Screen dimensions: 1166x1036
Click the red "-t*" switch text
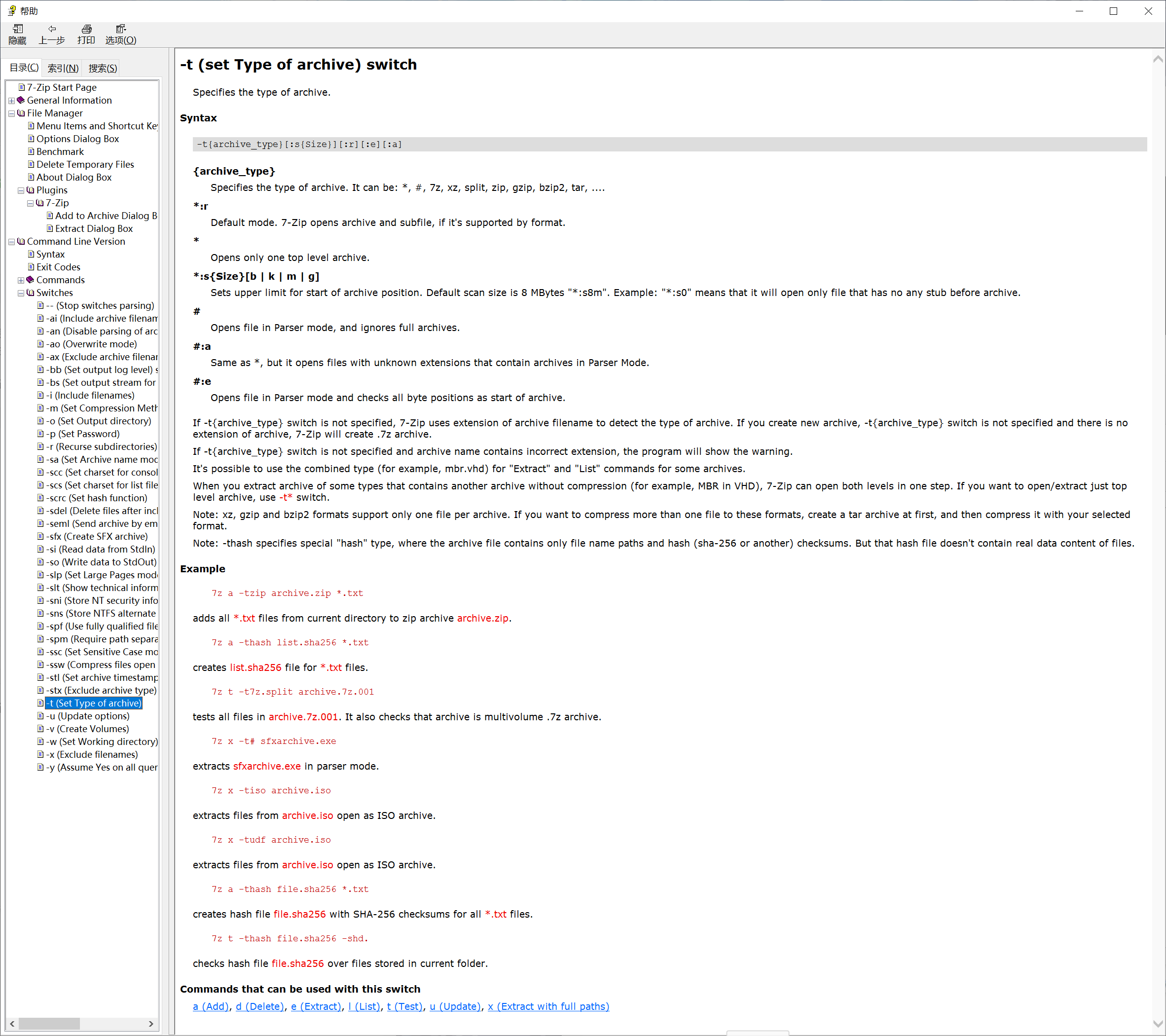pos(286,497)
